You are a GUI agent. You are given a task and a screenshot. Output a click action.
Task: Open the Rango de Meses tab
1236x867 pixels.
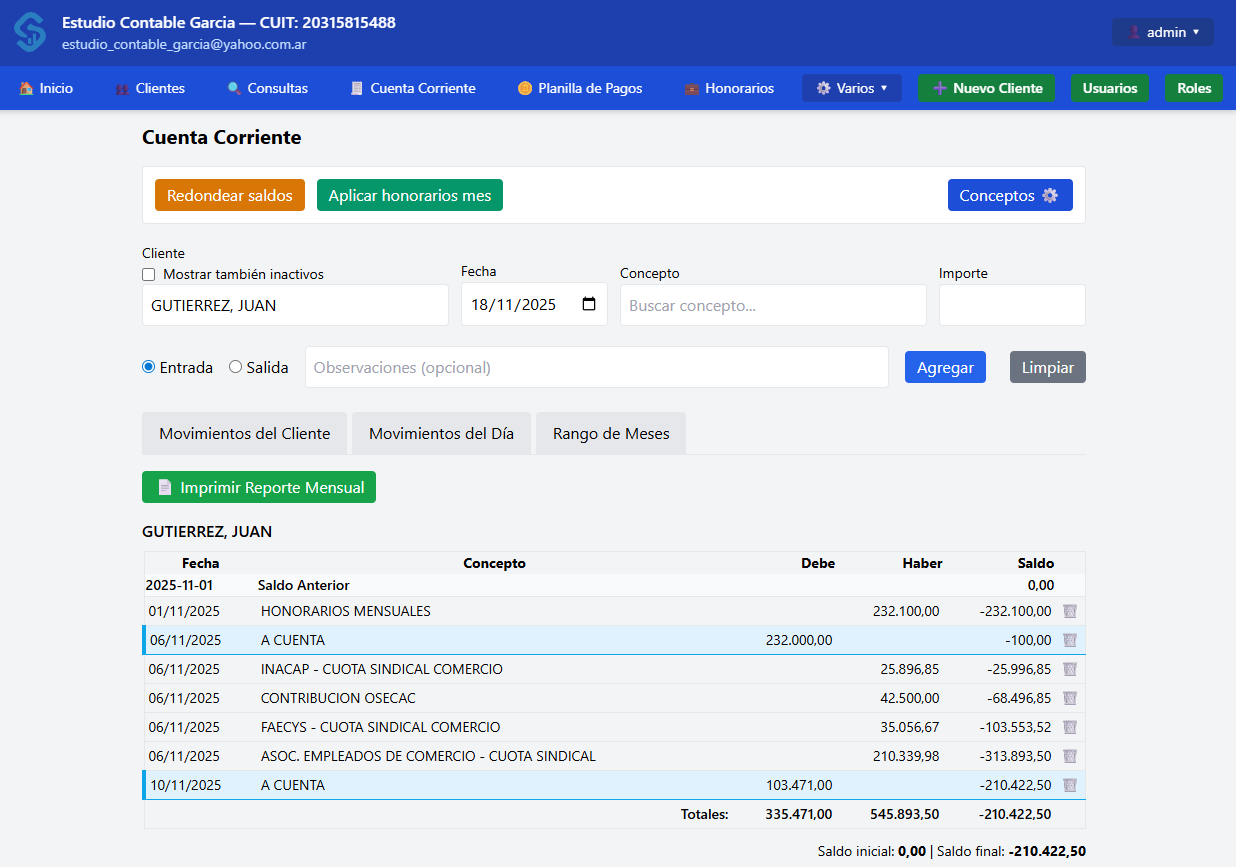pos(610,434)
